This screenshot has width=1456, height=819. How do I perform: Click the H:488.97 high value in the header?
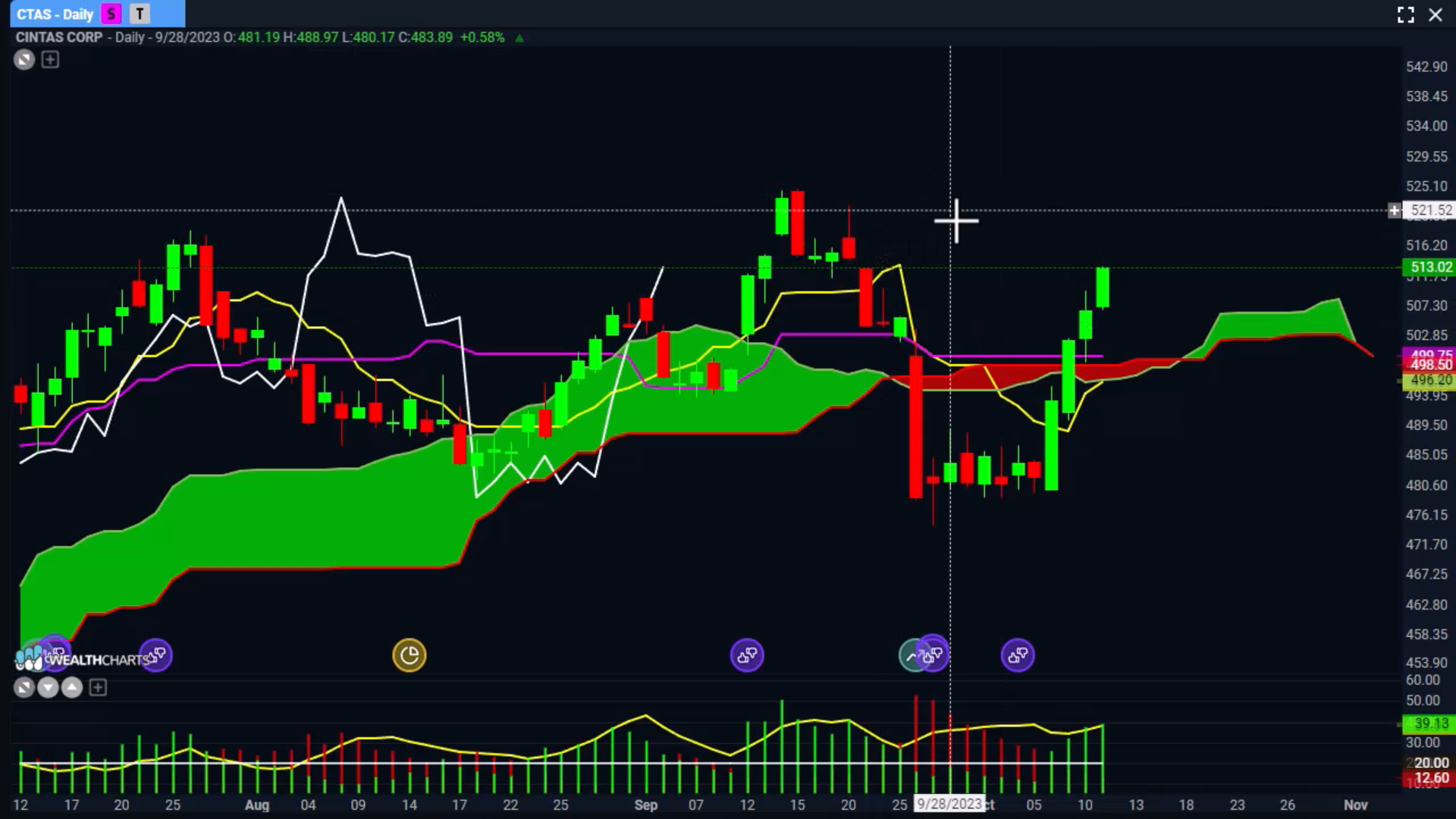311,37
